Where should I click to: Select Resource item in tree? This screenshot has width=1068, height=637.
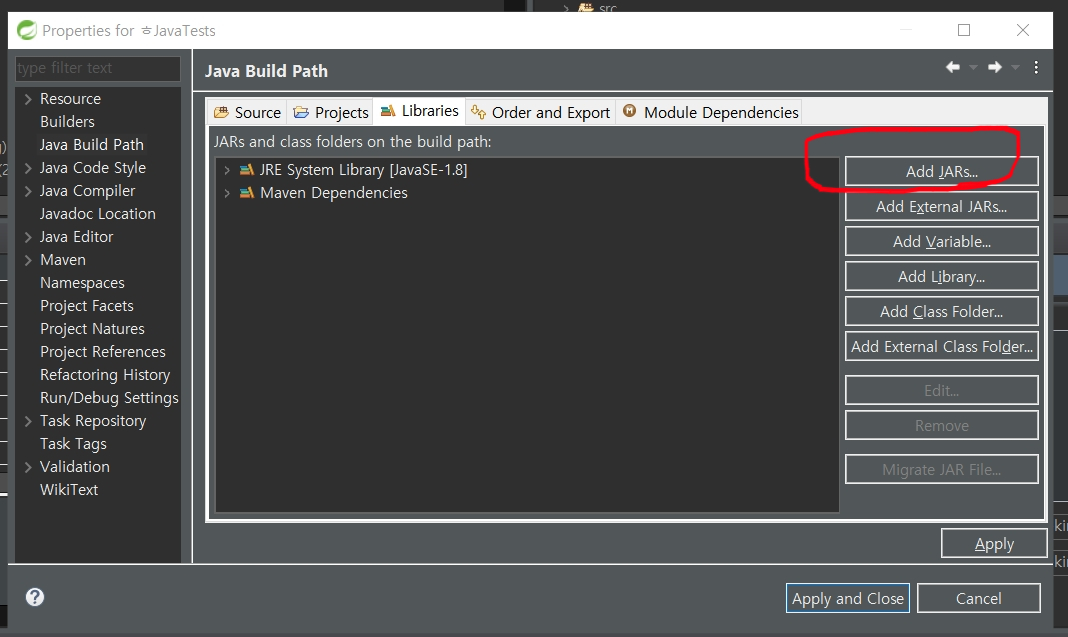coord(70,99)
